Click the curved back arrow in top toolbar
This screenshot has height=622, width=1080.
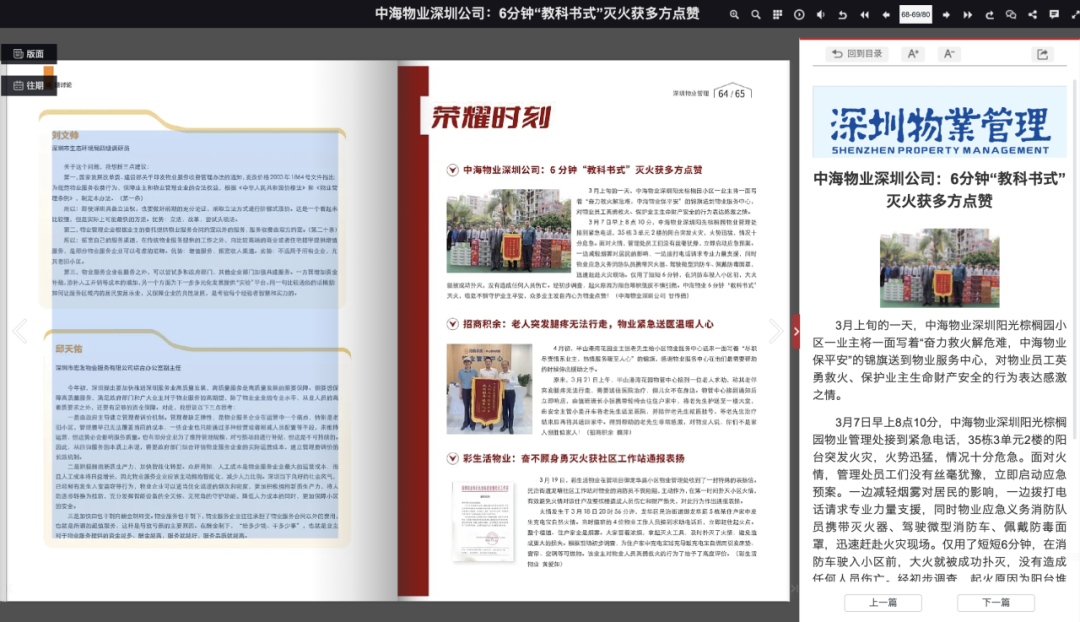click(842, 14)
